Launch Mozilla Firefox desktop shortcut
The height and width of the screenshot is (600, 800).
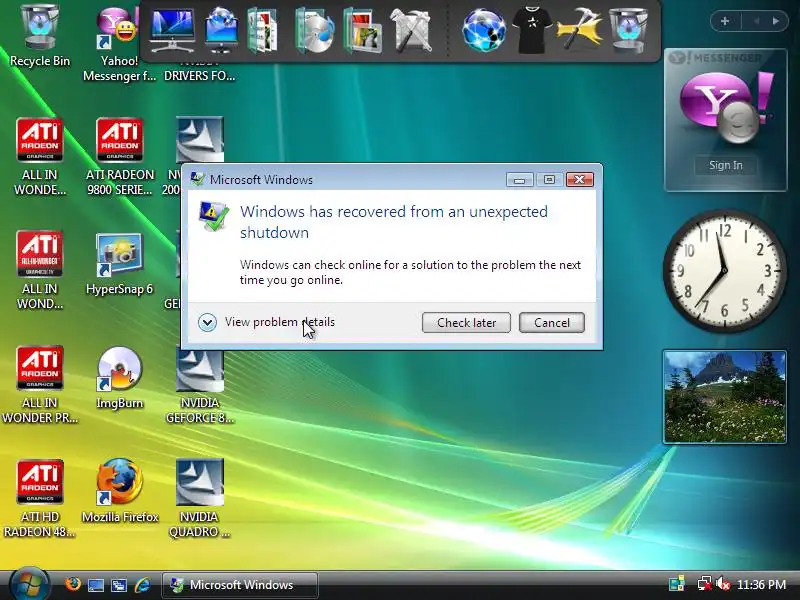pyautogui.click(x=120, y=491)
